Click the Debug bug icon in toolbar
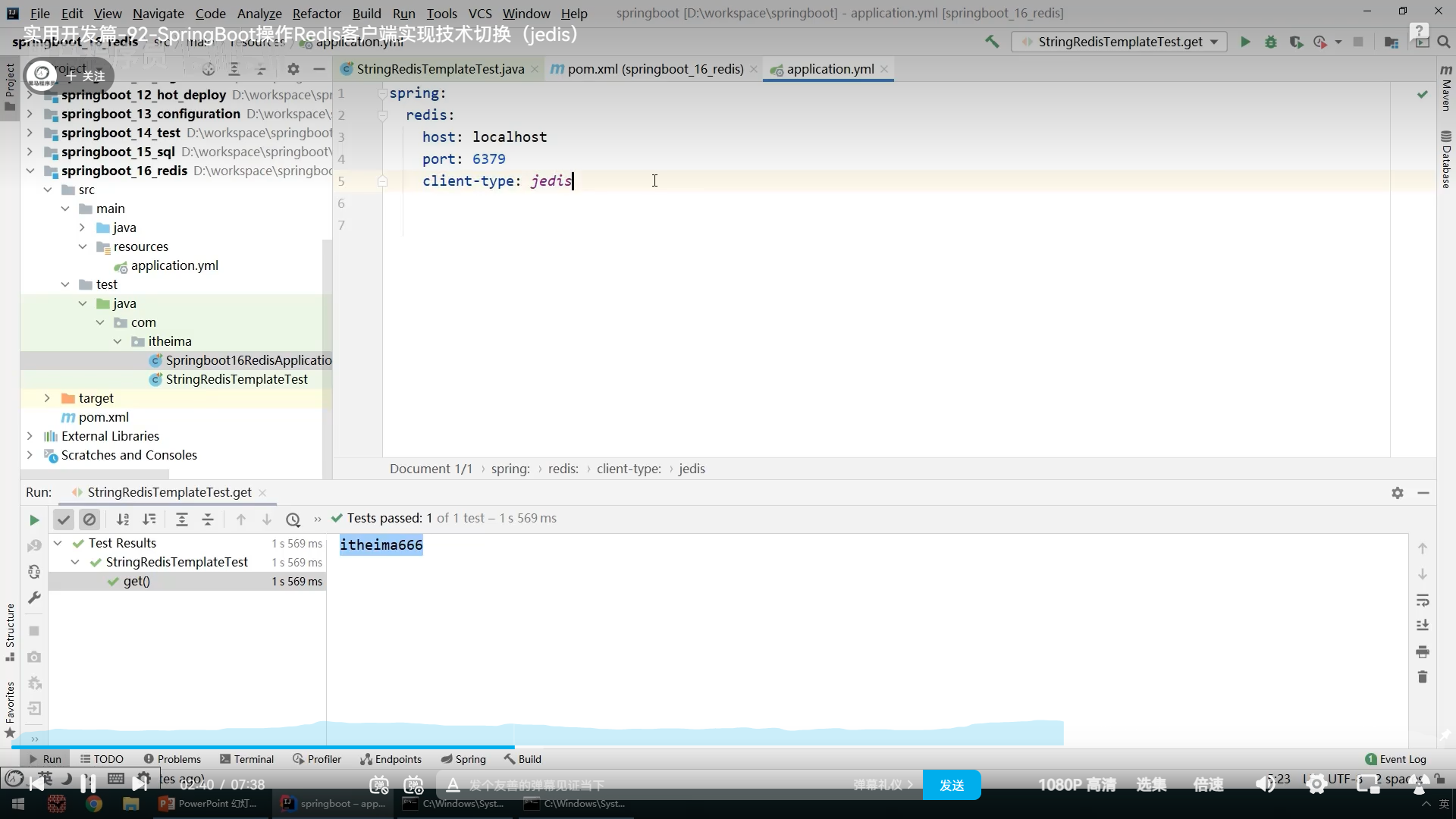Image resolution: width=1456 pixels, height=819 pixels. pos(1271,42)
